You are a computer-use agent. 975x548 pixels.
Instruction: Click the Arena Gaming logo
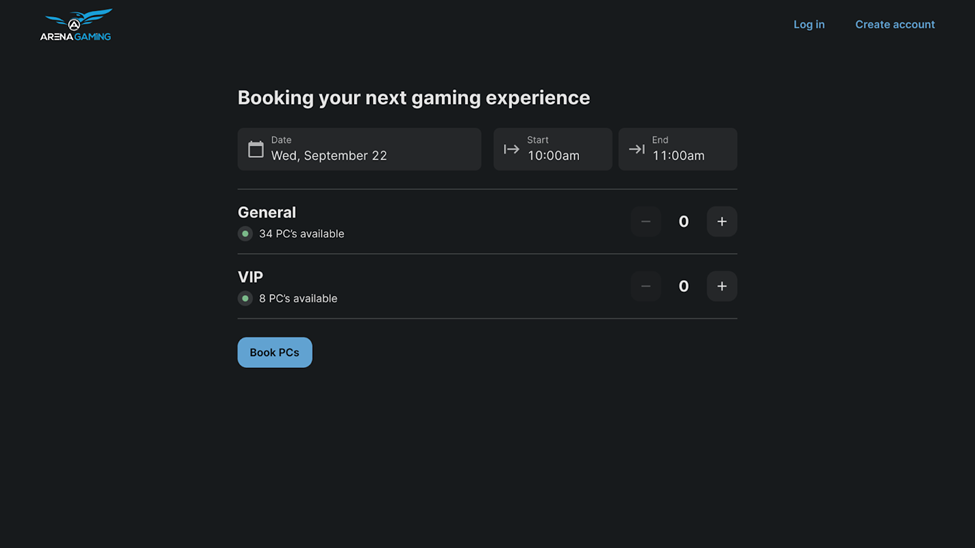pyautogui.click(x=76, y=25)
